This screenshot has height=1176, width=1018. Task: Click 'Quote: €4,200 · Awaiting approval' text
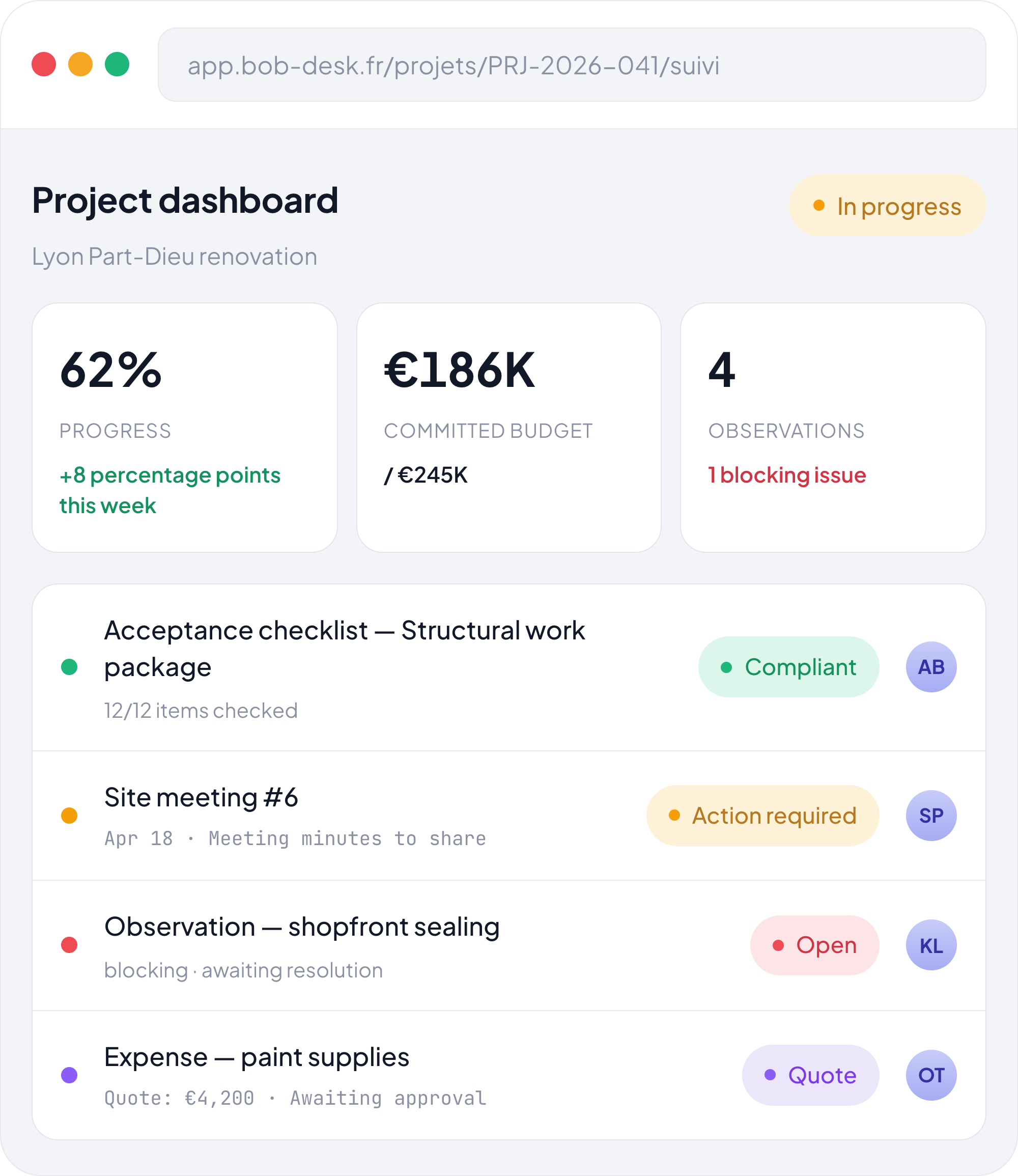295,1098
